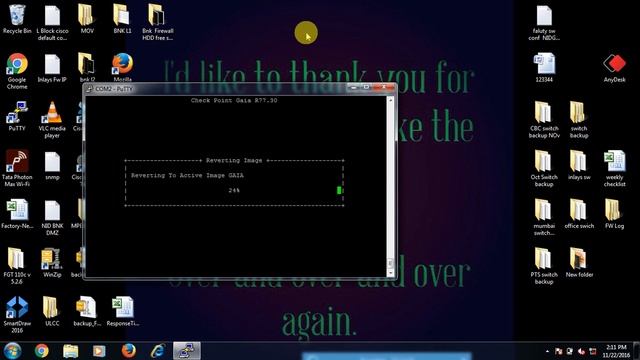
Task: Open the 'FW Log' folder
Action: tap(614, 214)
